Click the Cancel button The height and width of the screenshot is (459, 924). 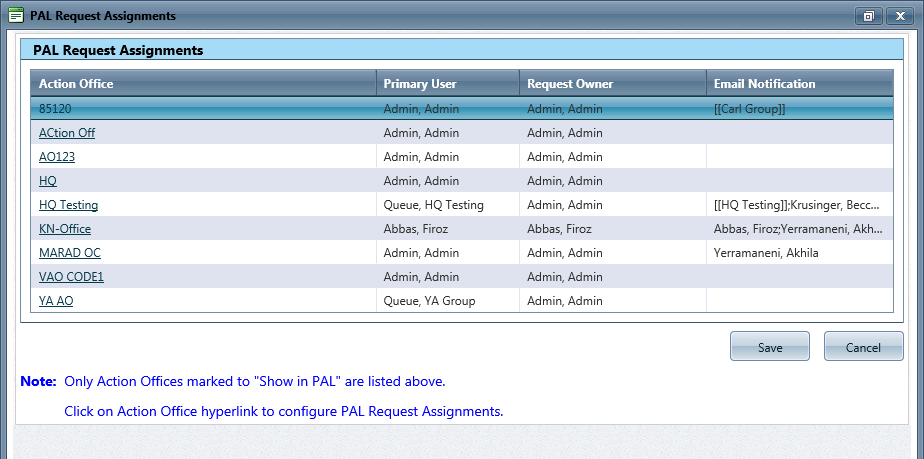tap(863, 346)
